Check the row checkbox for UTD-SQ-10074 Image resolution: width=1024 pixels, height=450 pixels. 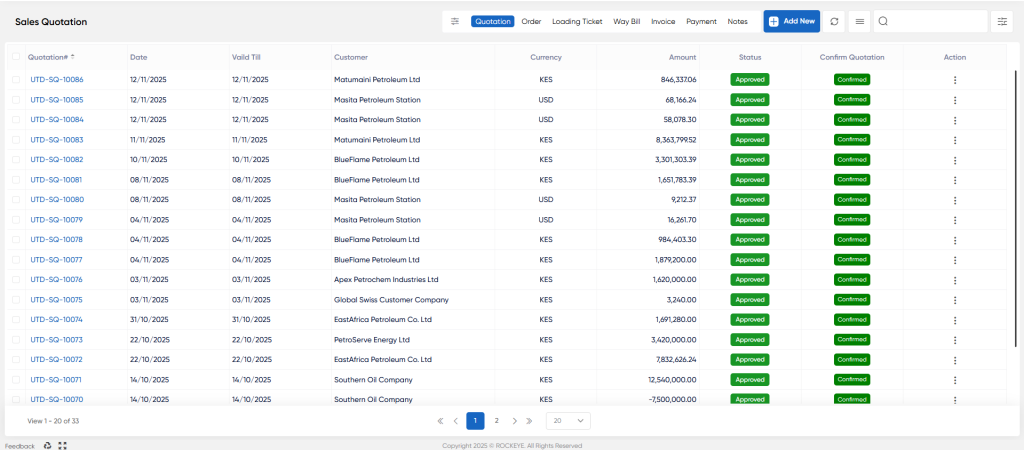coord(16,320)
